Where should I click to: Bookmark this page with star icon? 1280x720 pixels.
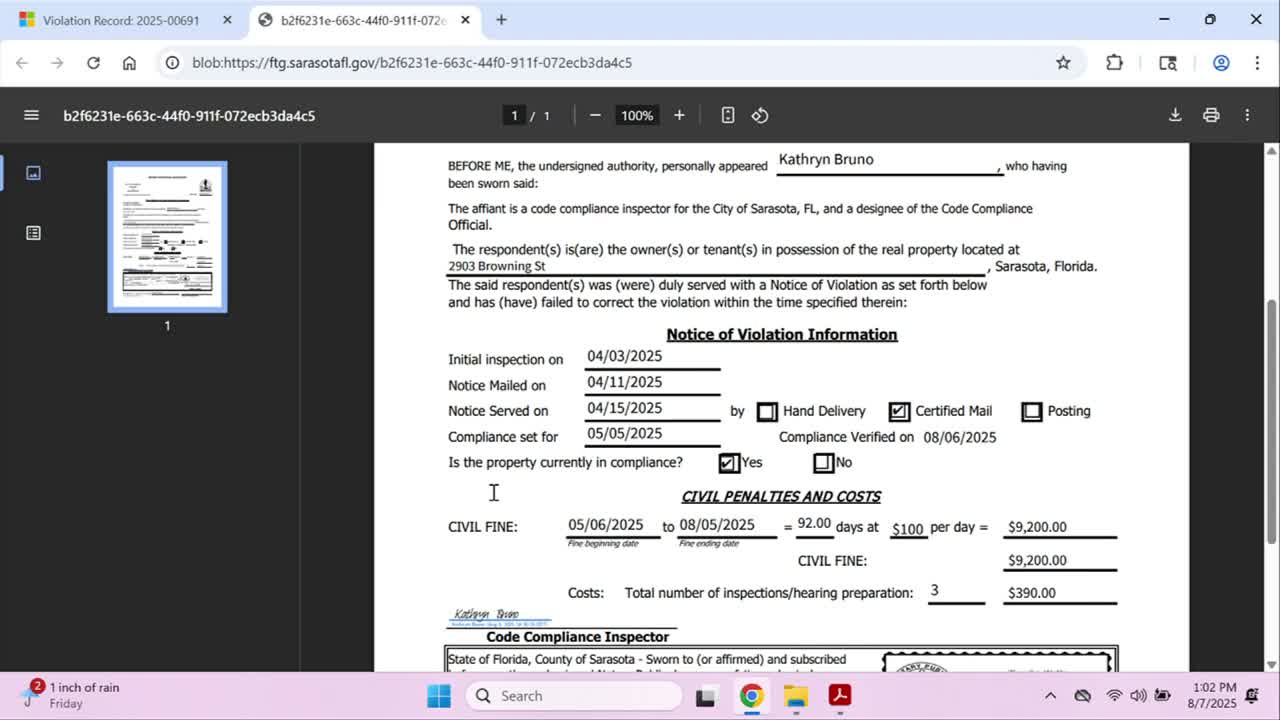(1063, 62)
